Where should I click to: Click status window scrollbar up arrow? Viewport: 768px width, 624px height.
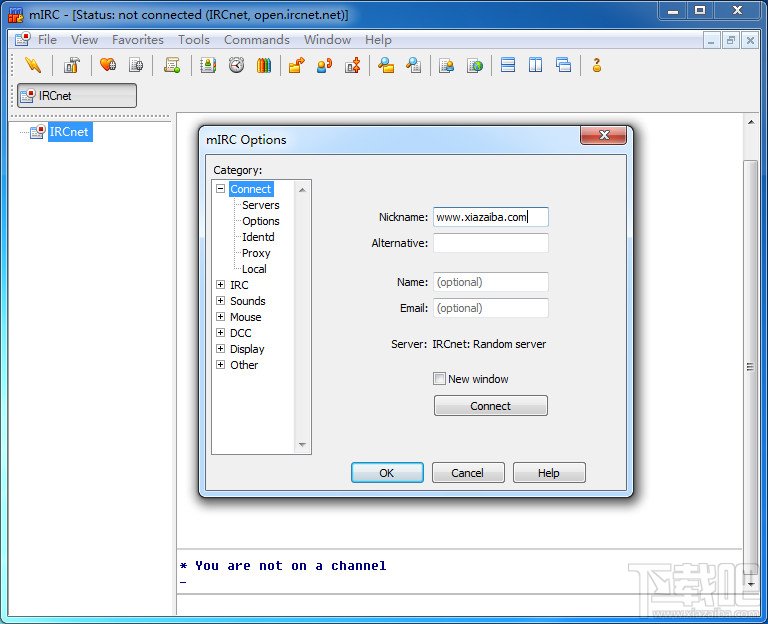point(751,122)
